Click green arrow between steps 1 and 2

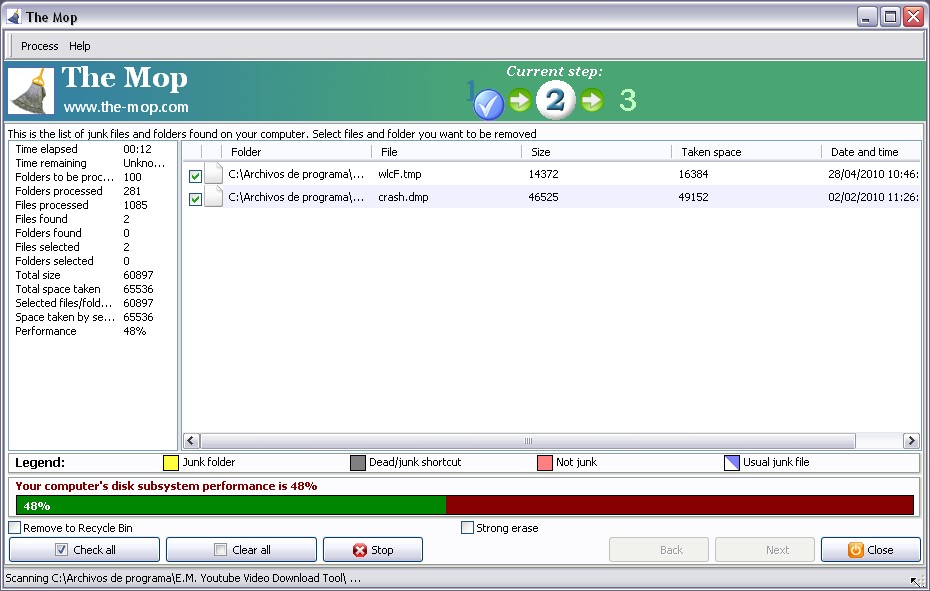(520, 100)
